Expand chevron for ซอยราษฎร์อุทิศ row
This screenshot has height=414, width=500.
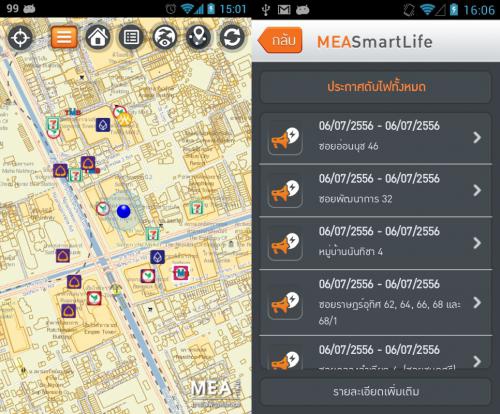tap(477, 302)
